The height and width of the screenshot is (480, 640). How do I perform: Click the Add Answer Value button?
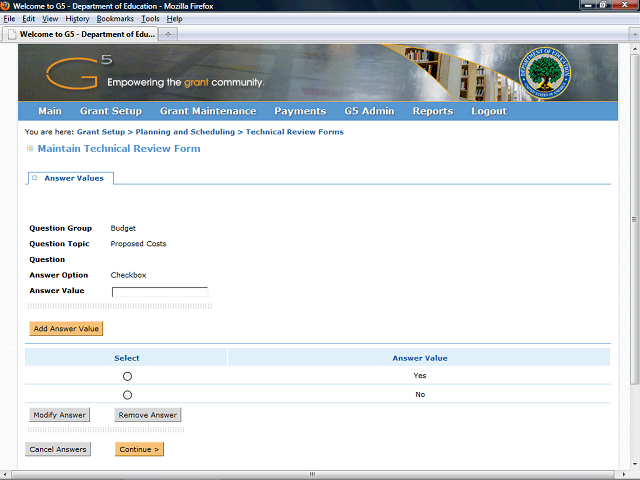click(66, 329)
